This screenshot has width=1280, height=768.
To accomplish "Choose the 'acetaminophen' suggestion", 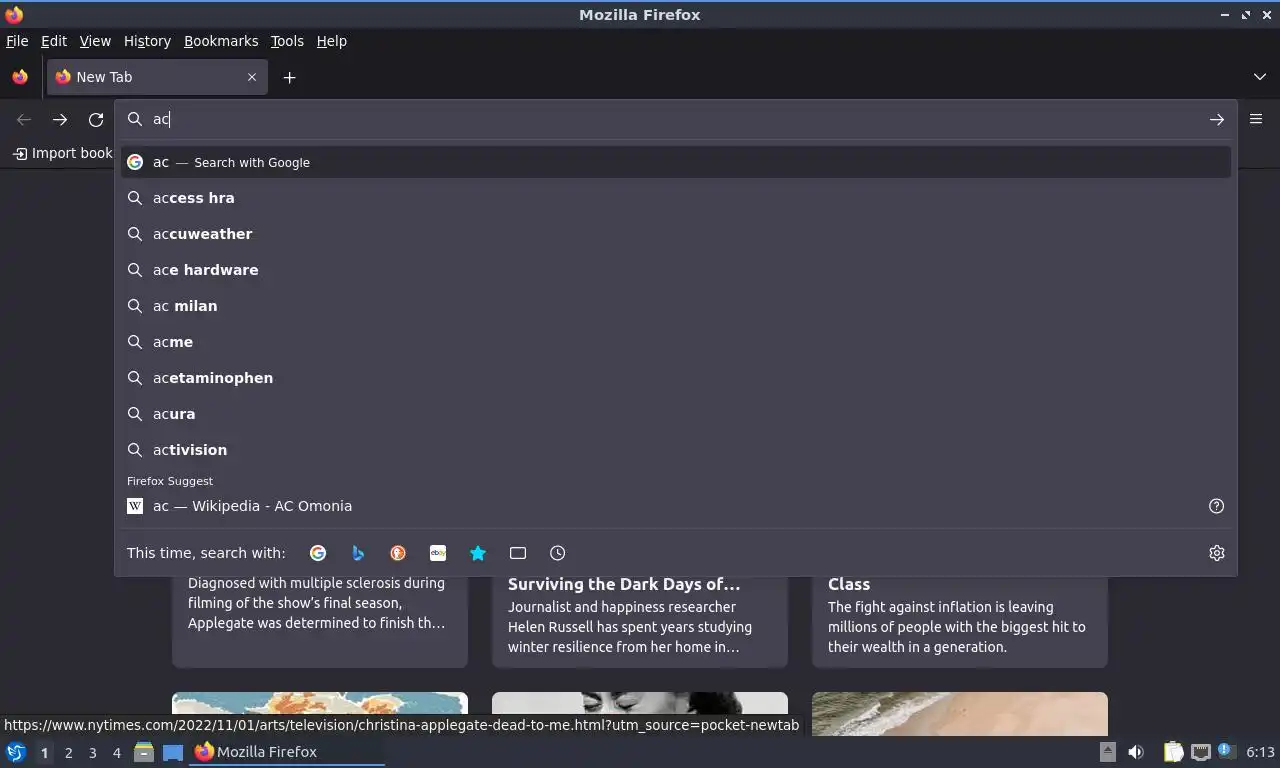I will click(676, 378).
